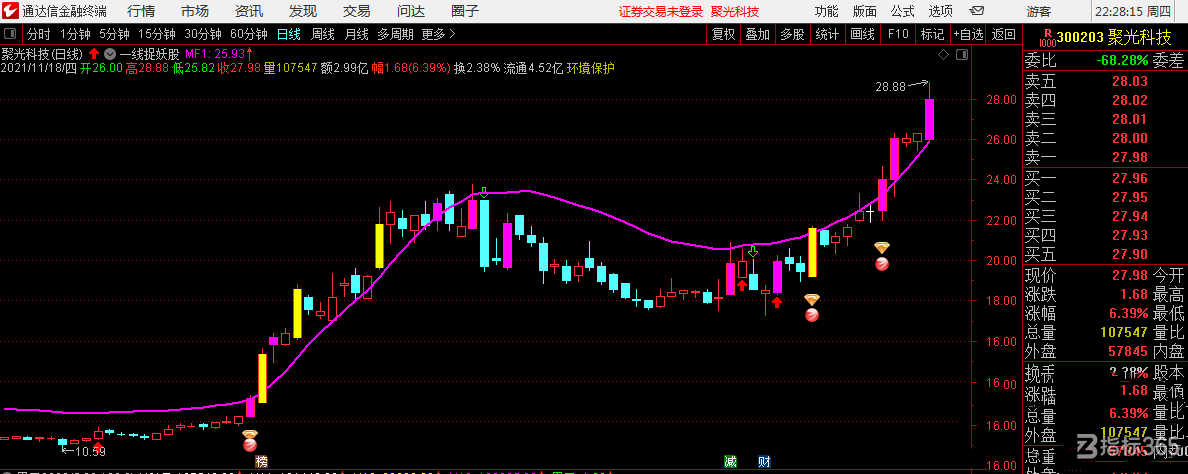Open the 功能 menu
The image size is (1188, 474).
(x=827, y=11)
